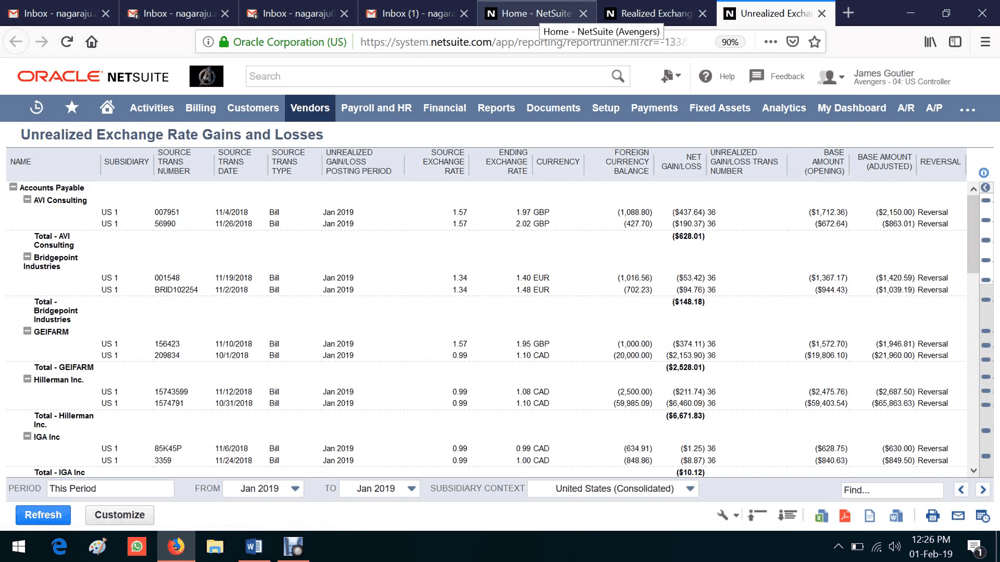Screen dimensions: 1000x562
Task: Open the new browser tab button
Action: click(848, 13)
